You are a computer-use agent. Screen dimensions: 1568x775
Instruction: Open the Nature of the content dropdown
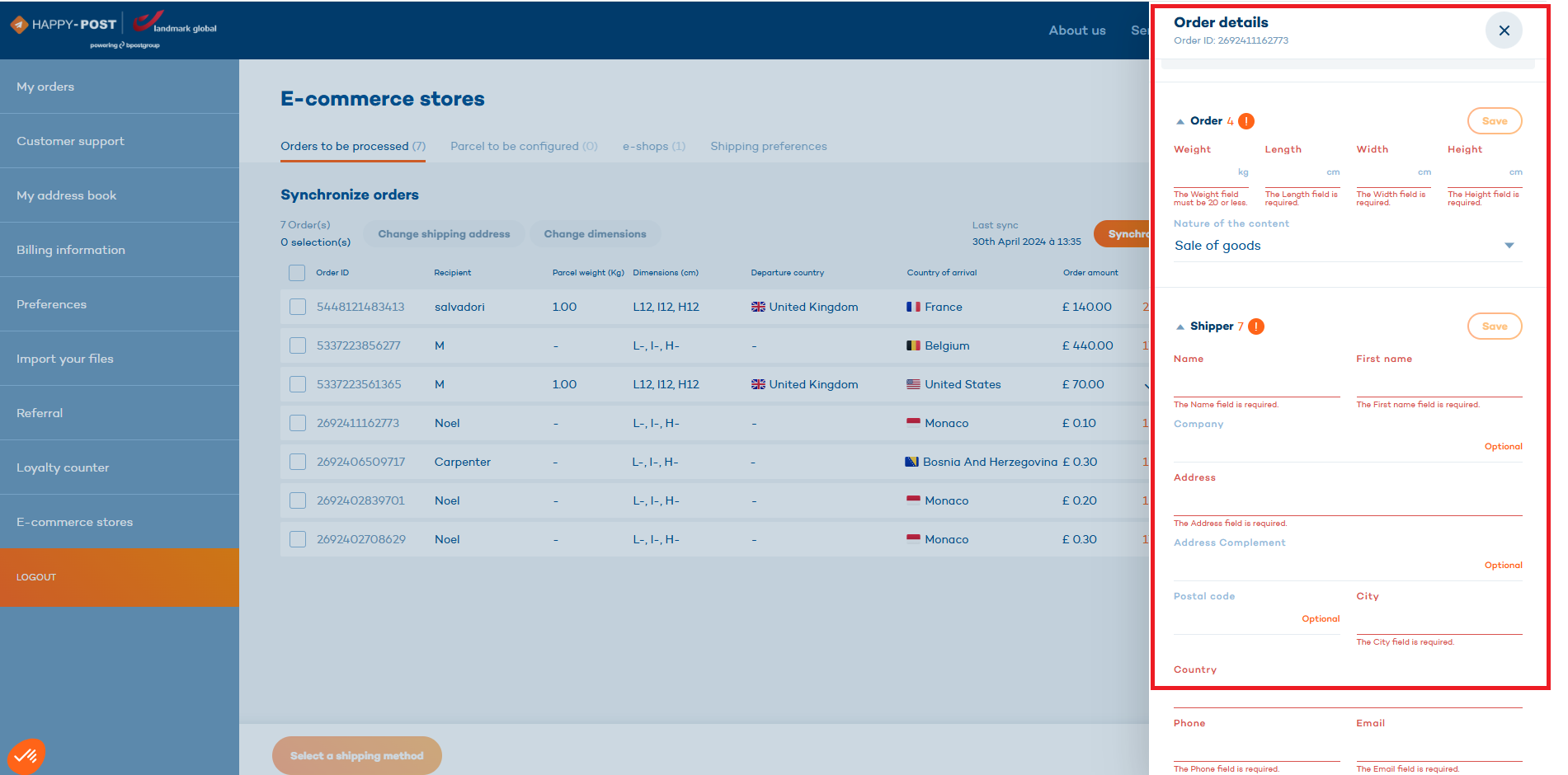click(x=1348, y=246)
